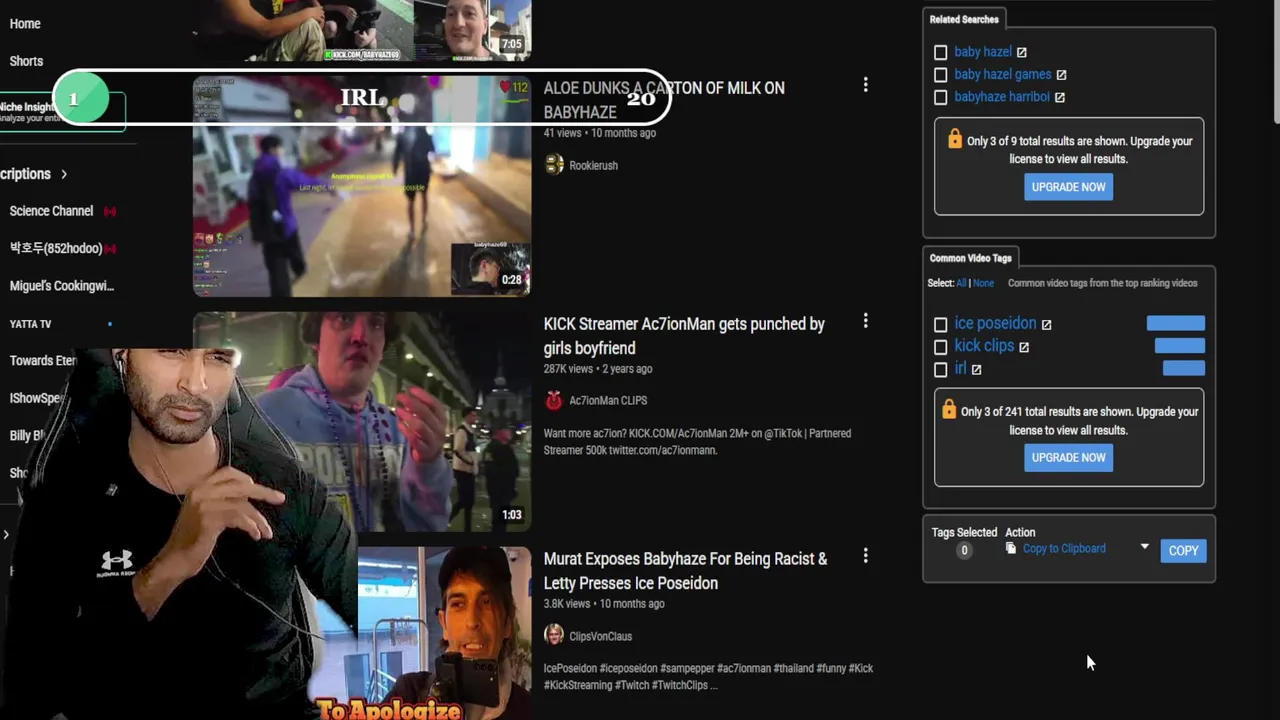Click the Murat Exposes Babyhaze video title
This screenshot has width=1280, height=720.
[685, 571]
